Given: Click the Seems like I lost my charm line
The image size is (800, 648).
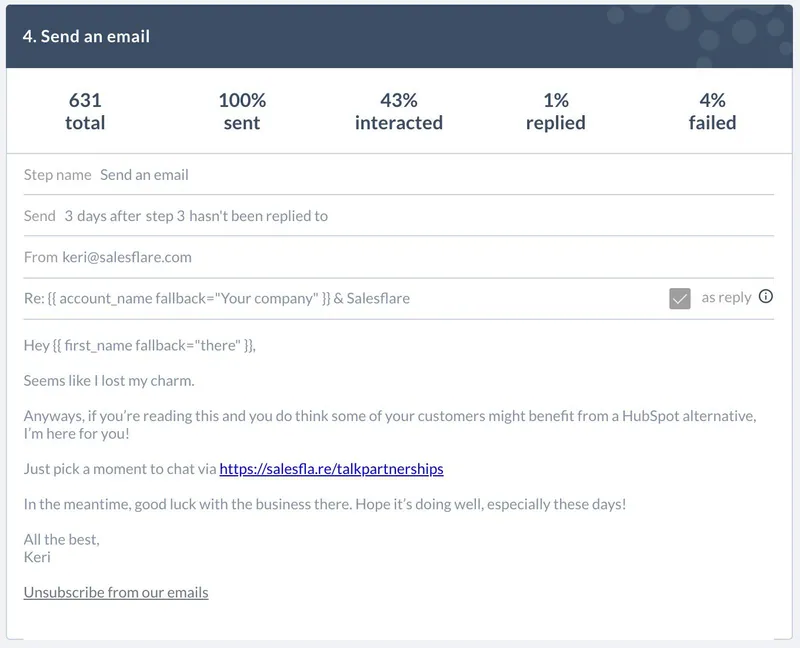Looking at the screenshot, I should pyautogui.click(x=109, y=381).
